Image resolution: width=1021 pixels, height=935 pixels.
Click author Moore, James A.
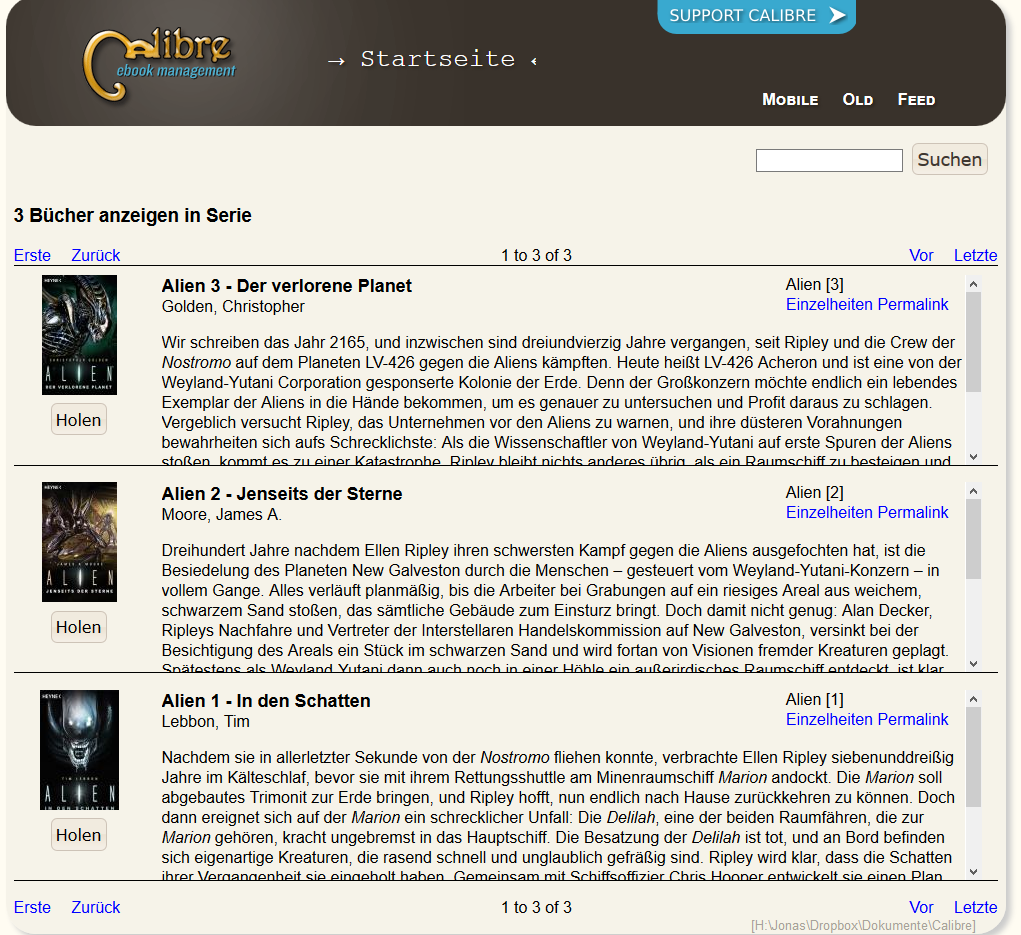222,514
